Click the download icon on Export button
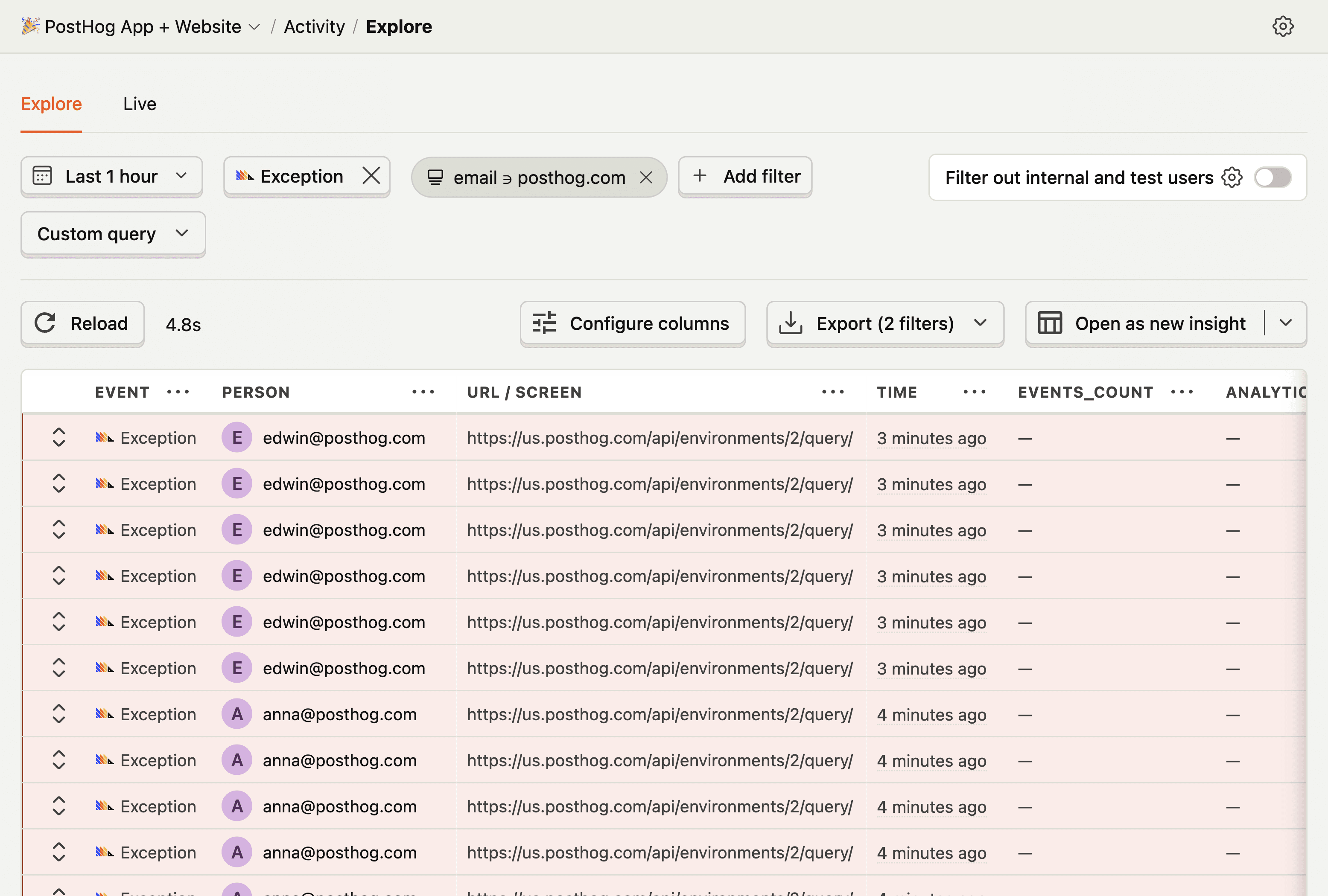This screenshot has height=896, width=1328. click(x=790, y=323)
